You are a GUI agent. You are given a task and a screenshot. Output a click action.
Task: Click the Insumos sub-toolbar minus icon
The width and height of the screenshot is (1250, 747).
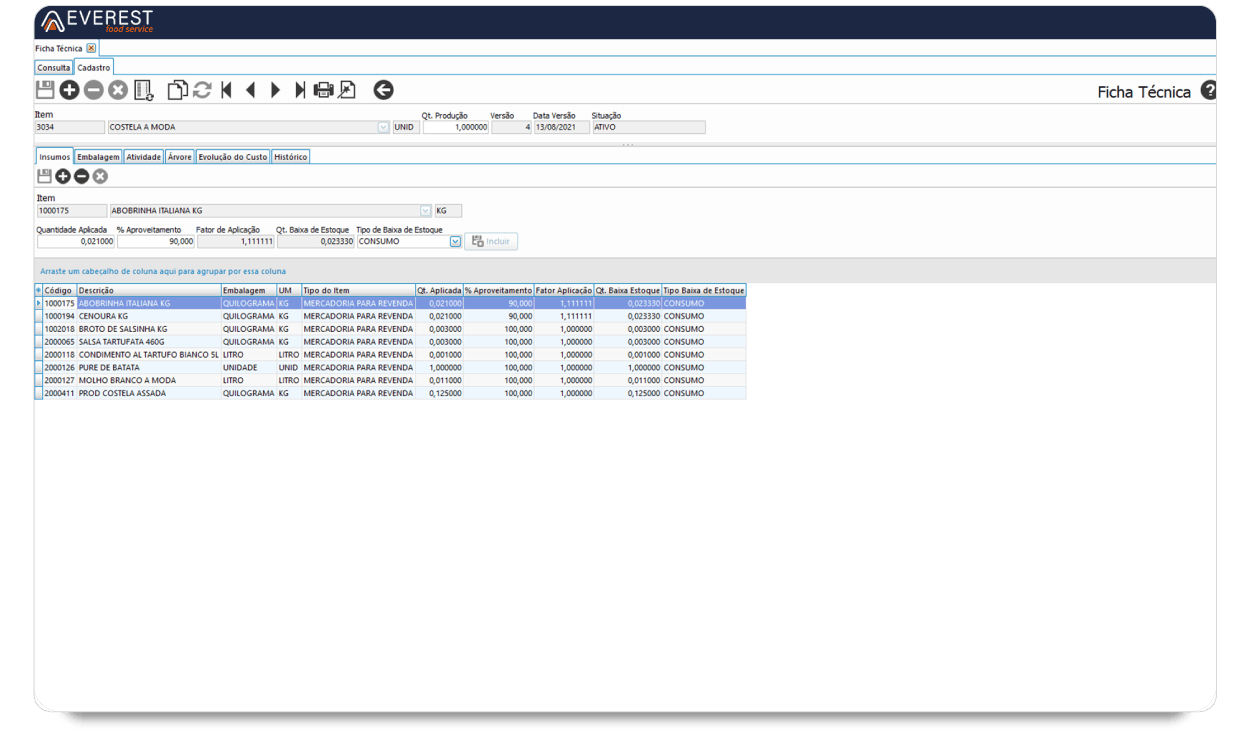click(82, 176)
